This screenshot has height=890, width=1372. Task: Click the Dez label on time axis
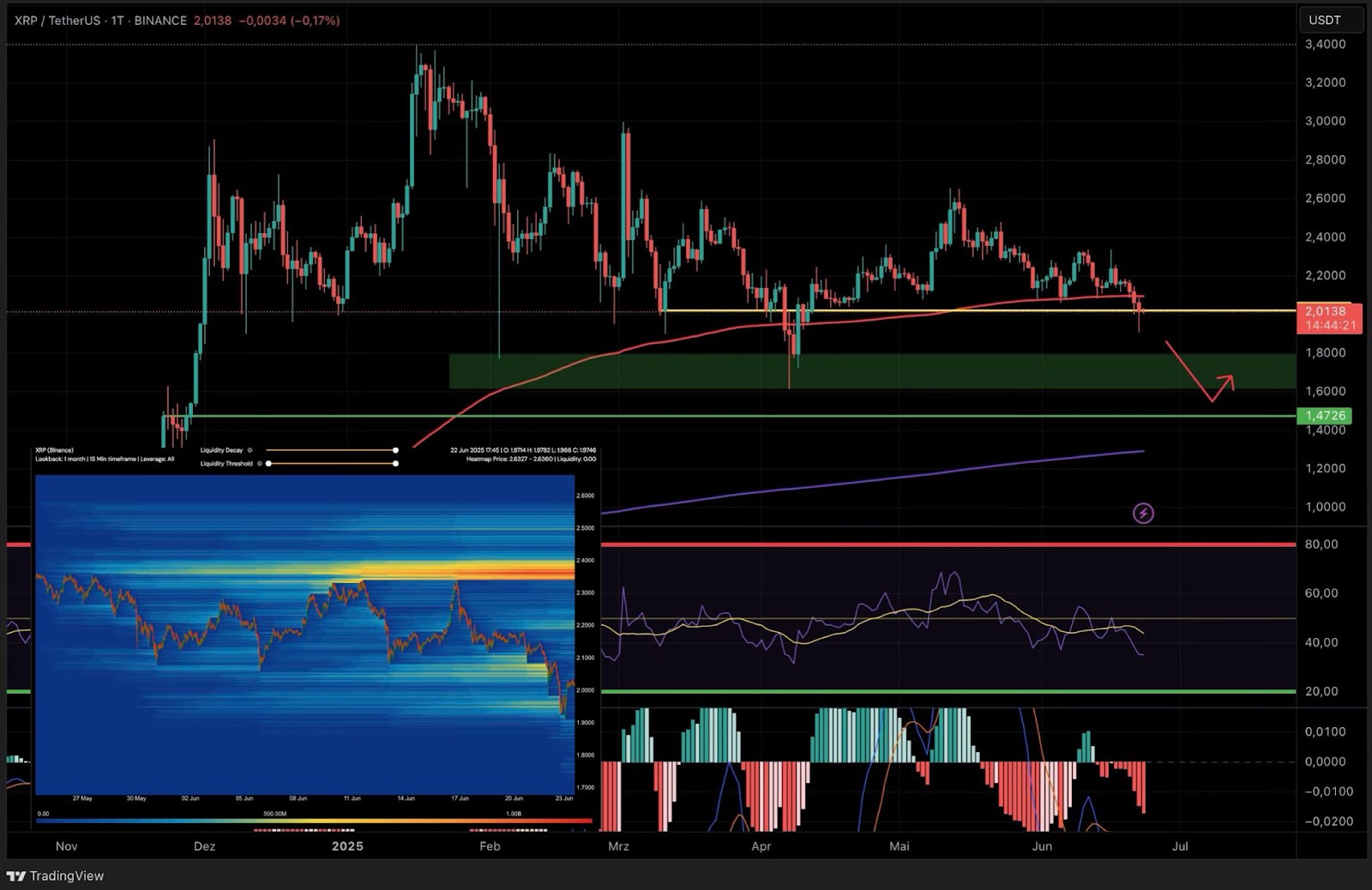(x=204, y=846)
